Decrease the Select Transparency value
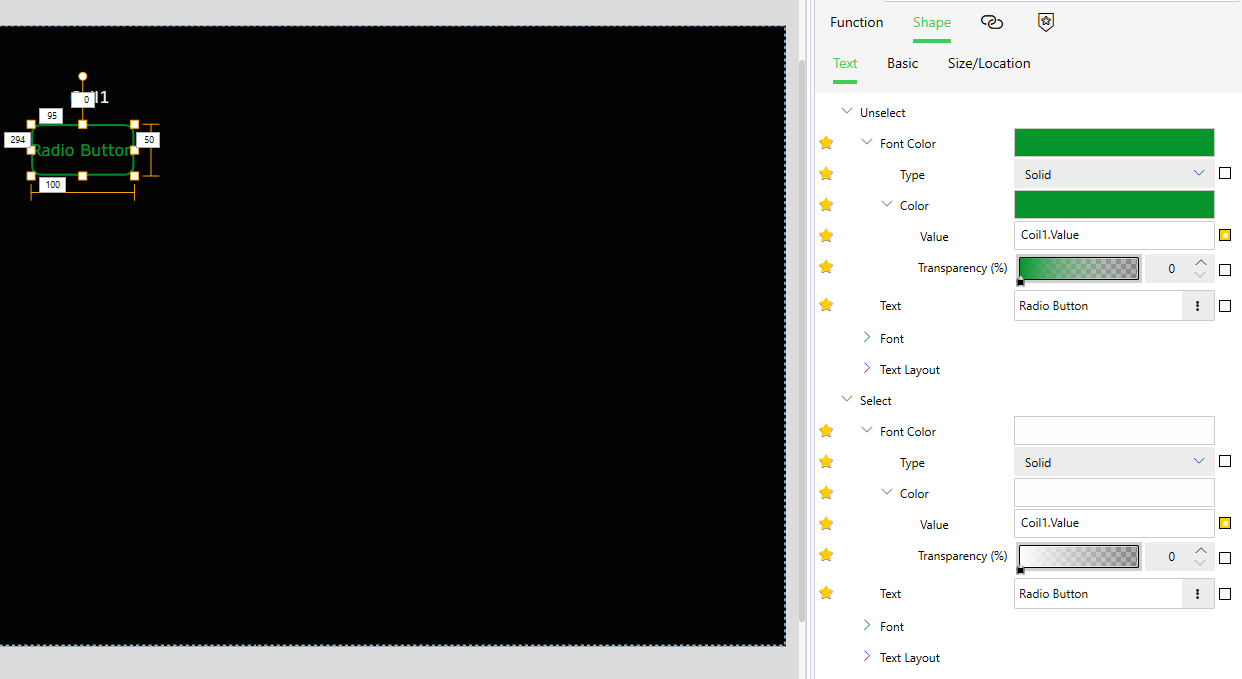This screenshot has height=679, width=1242. 1201,563
